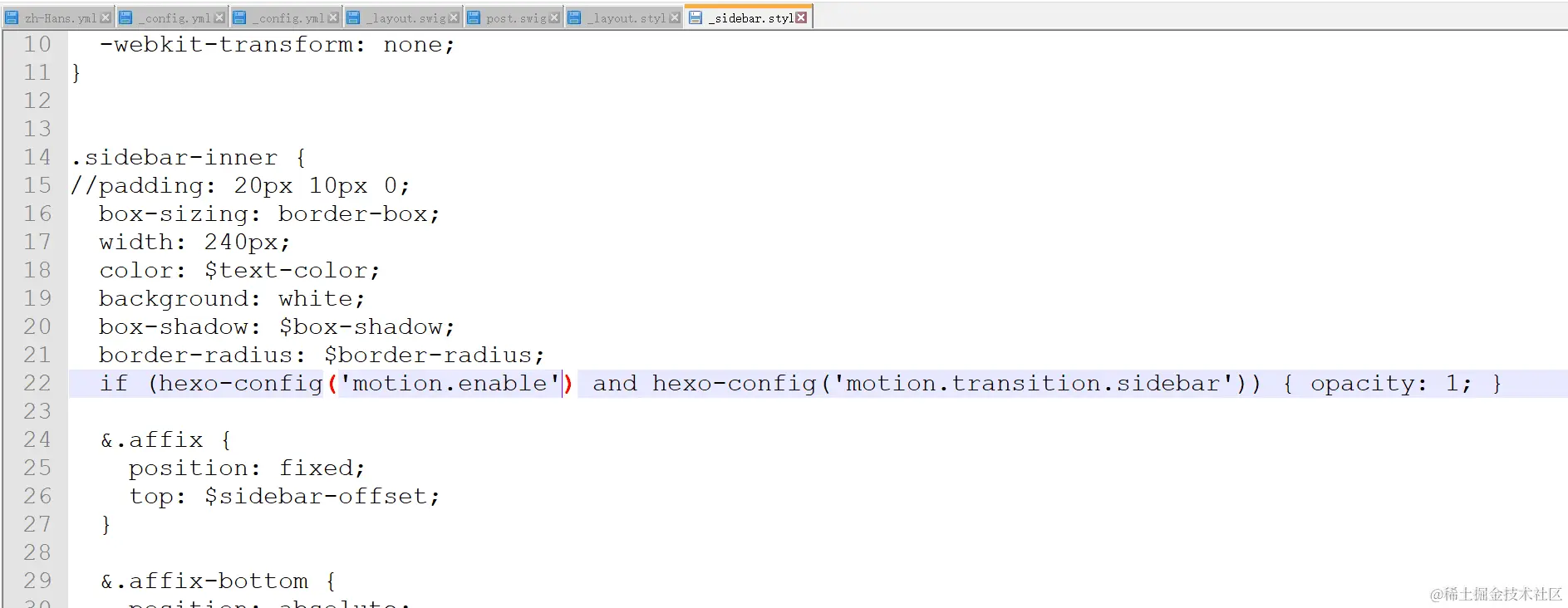Click the 'and' keyword in line 22
The height and width of the screenshot is (608, 1568).
(615, 383)
